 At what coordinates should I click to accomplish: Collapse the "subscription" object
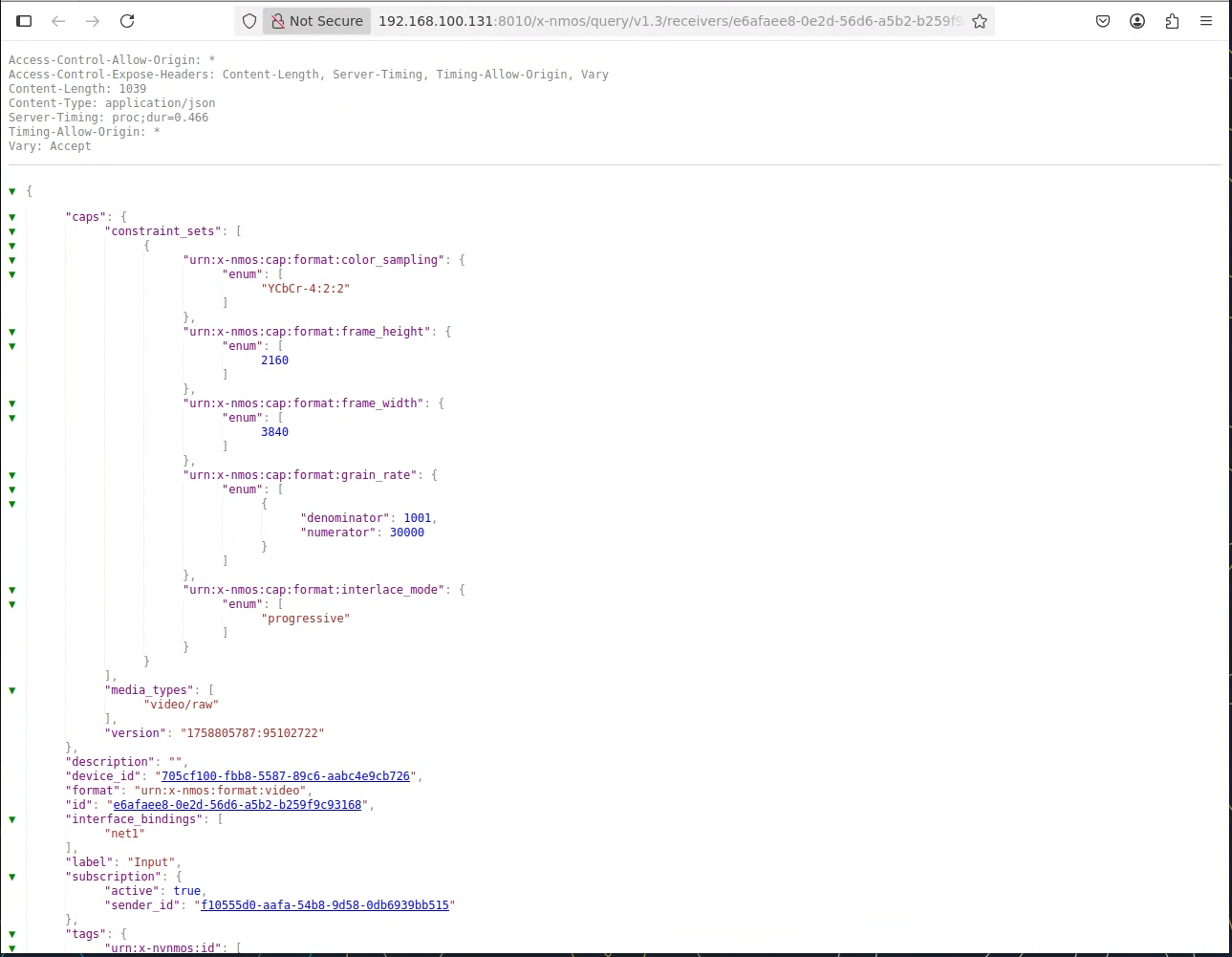(x=12, y=877)
